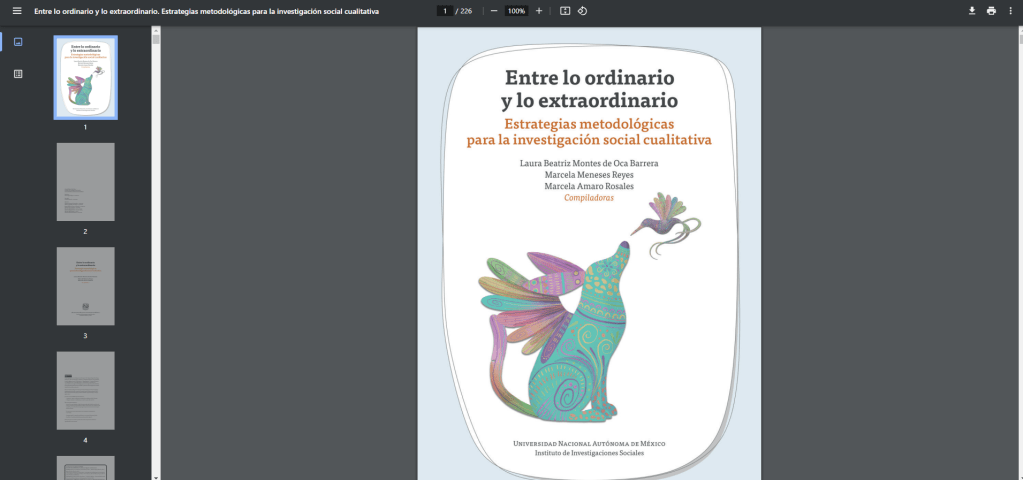Image resolution: width=1023 pixels, height=480 pixels.
Task: Click the sidebar scrollbar up arrow
Action: [156, 30]
